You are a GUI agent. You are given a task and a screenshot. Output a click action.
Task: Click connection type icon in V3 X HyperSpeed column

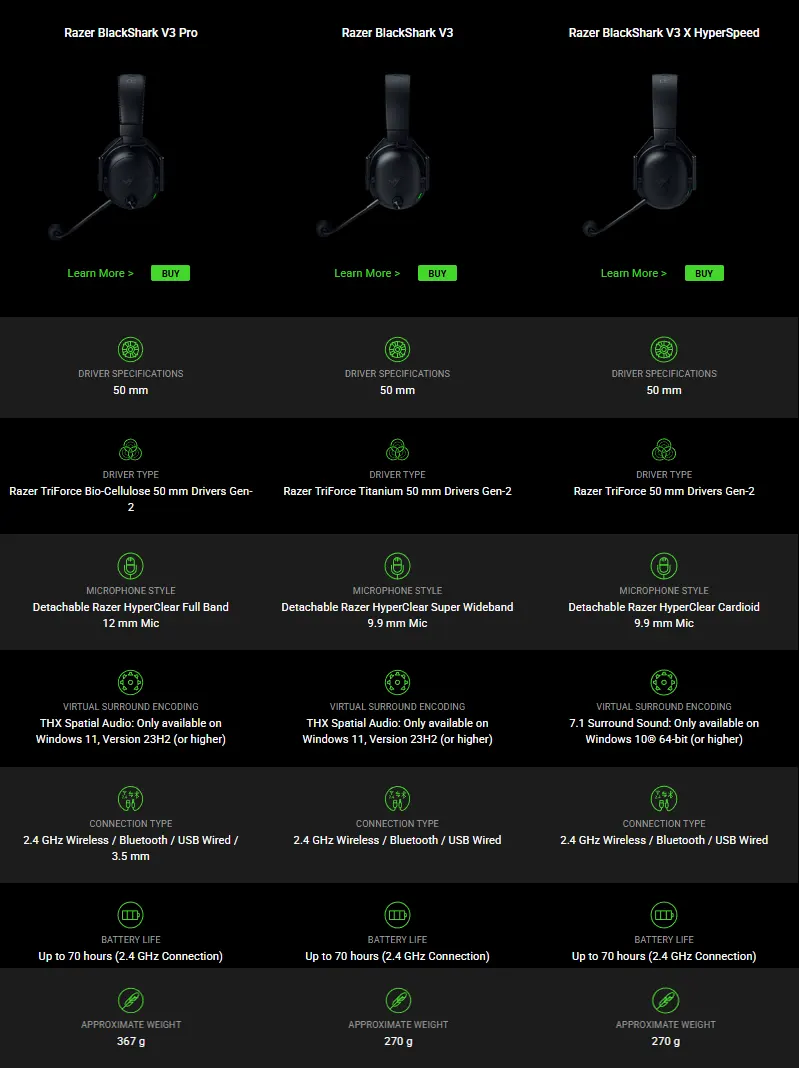click(663, 799)
